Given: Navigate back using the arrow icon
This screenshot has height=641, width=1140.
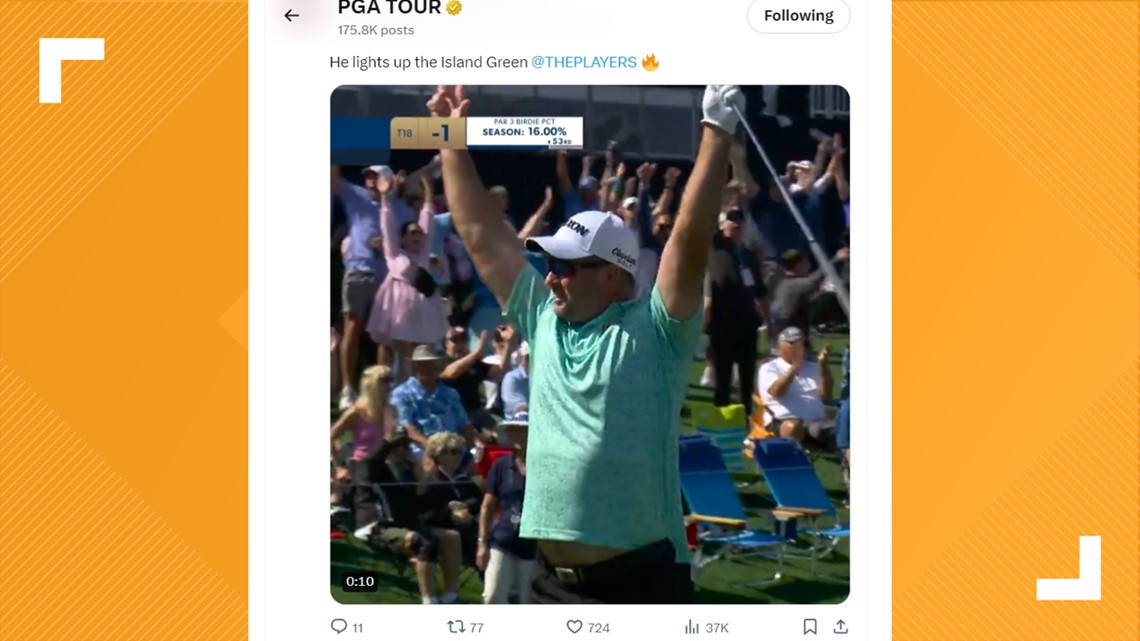Looking at the screenshot, I should (x=291, y=15).
